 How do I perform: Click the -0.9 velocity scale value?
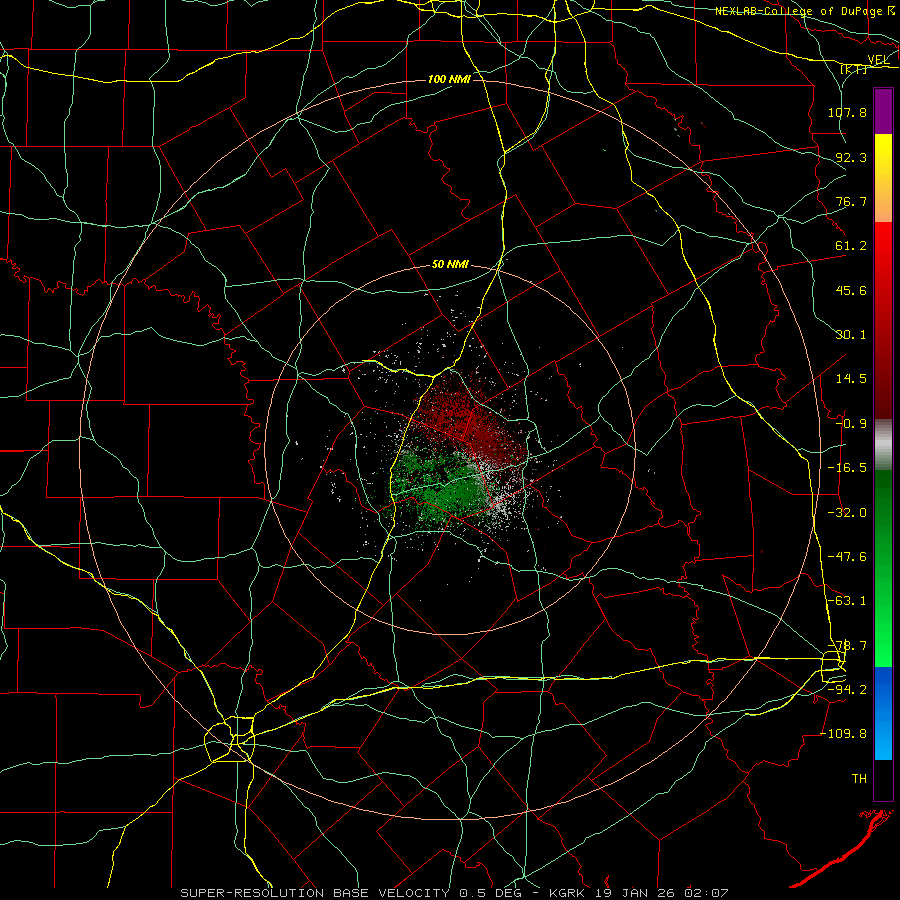851,424
